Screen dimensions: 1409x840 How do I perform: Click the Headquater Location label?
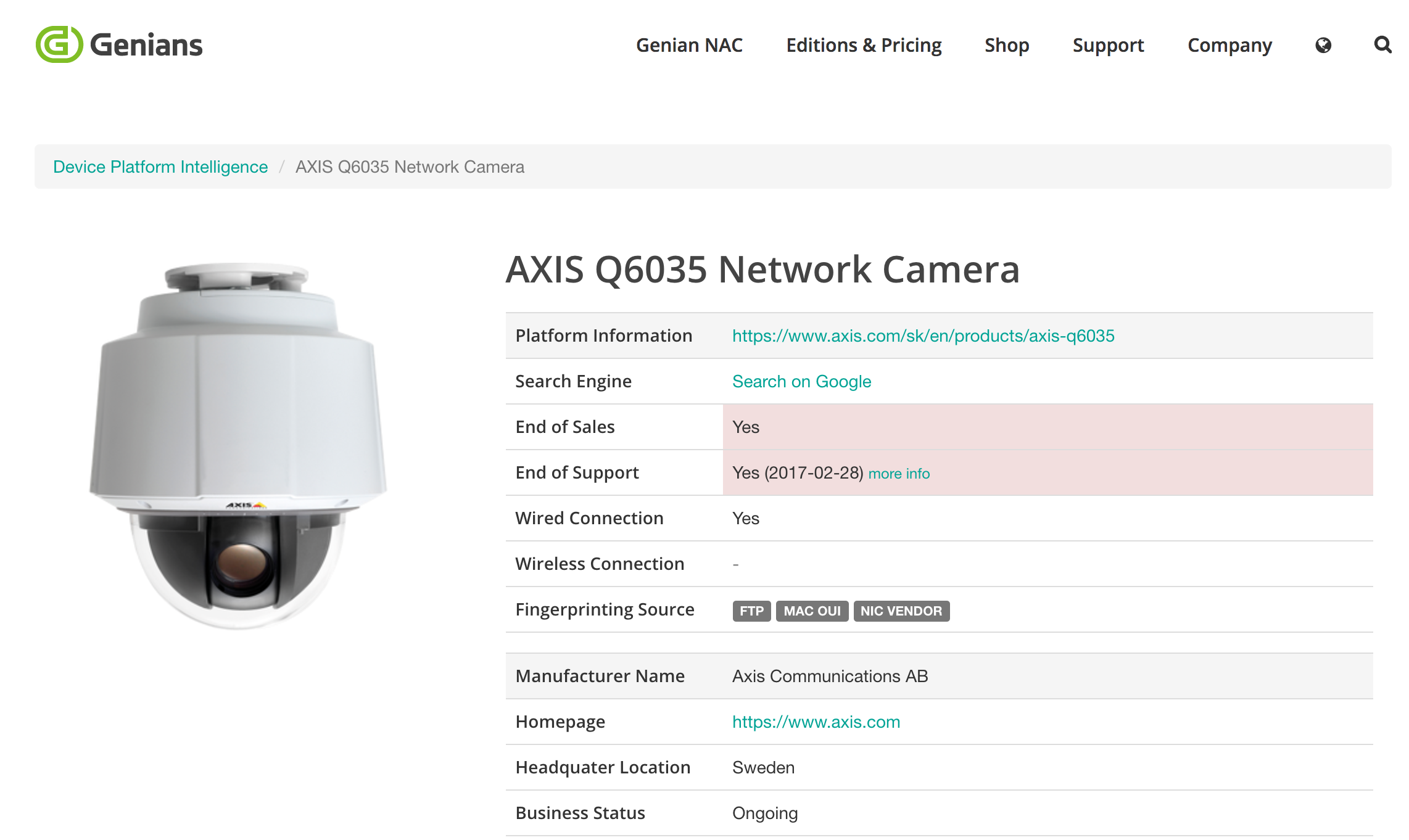click(603, 767)
